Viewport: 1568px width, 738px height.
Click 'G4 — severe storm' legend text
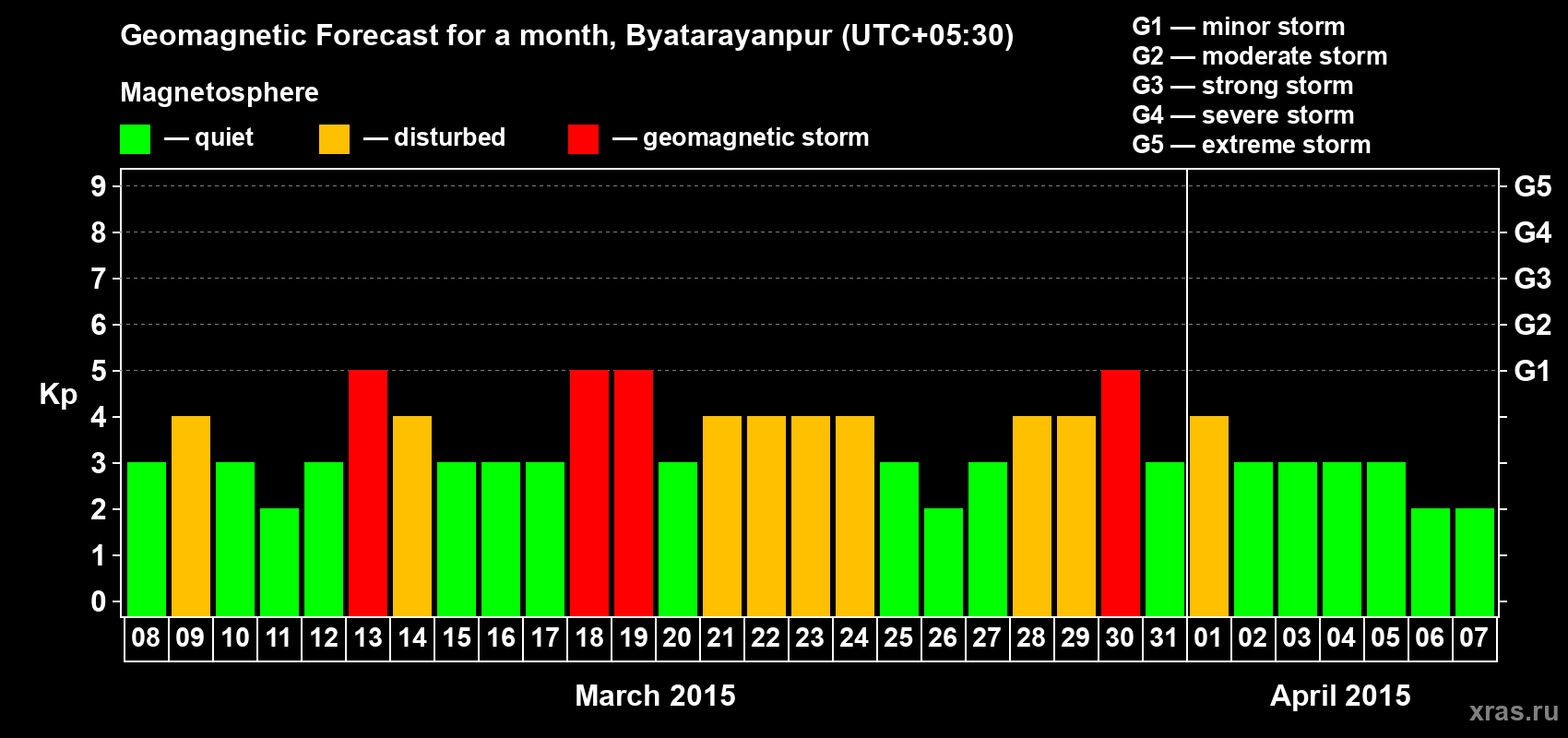pos(1243,115)
